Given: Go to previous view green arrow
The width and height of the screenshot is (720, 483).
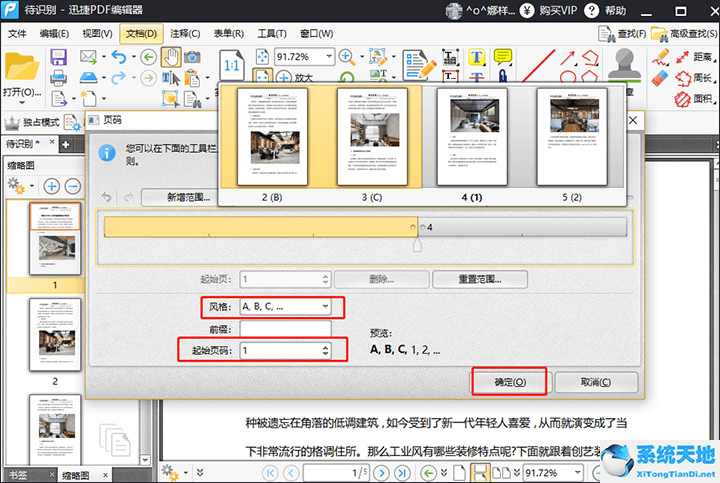Looking at the screenshot, I should coord(148,57).
